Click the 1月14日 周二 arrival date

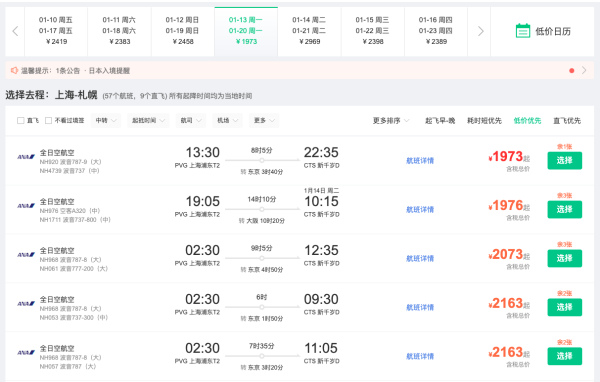pyautogui.click(x=321, y=191)
